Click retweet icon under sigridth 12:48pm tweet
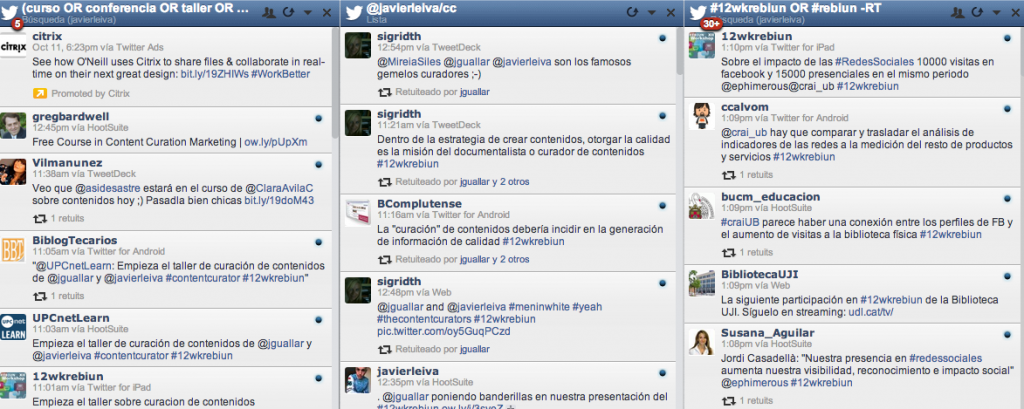Image resolution: width=1024 pixels, height=409 pixels. (x=385, y=349)
